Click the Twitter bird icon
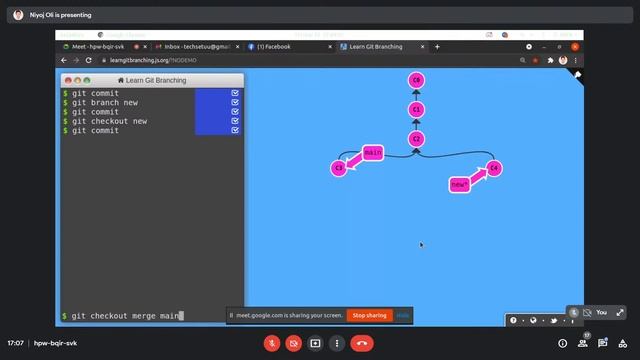 (x=553, y=320)
